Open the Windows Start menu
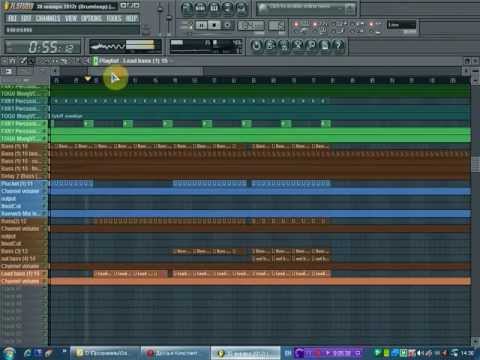 pos(9,353)
